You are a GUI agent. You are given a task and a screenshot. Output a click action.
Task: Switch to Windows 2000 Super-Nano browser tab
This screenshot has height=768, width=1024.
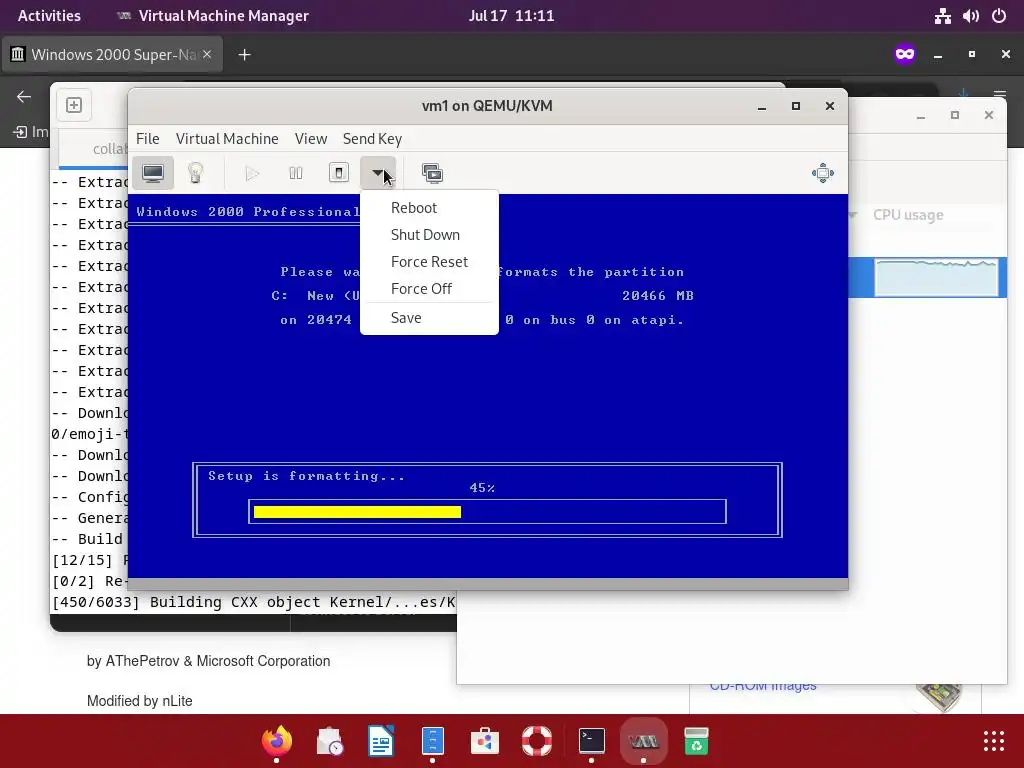pyautogui.click(x=113, y=54)
